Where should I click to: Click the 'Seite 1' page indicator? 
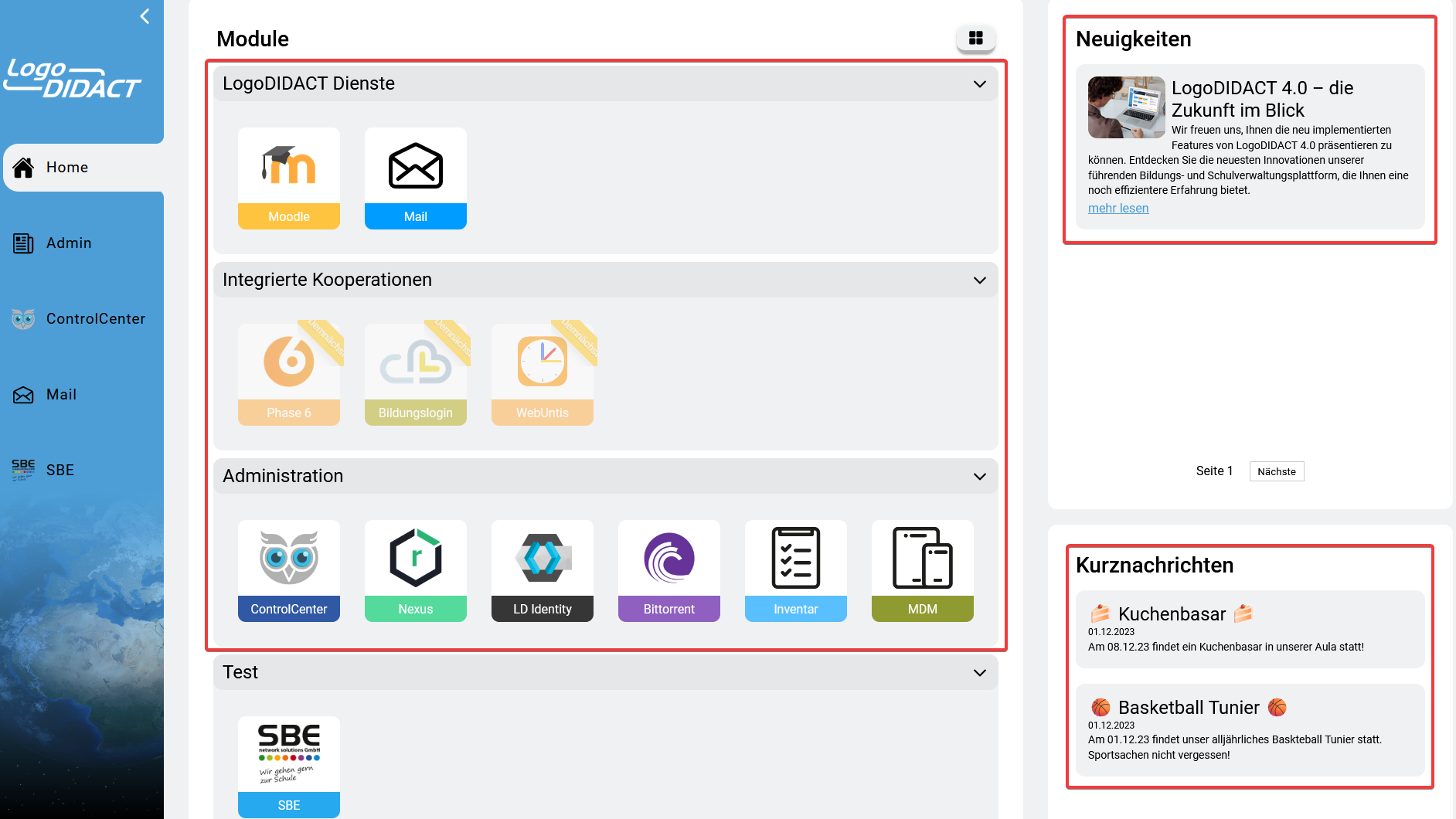point(1214,471)
